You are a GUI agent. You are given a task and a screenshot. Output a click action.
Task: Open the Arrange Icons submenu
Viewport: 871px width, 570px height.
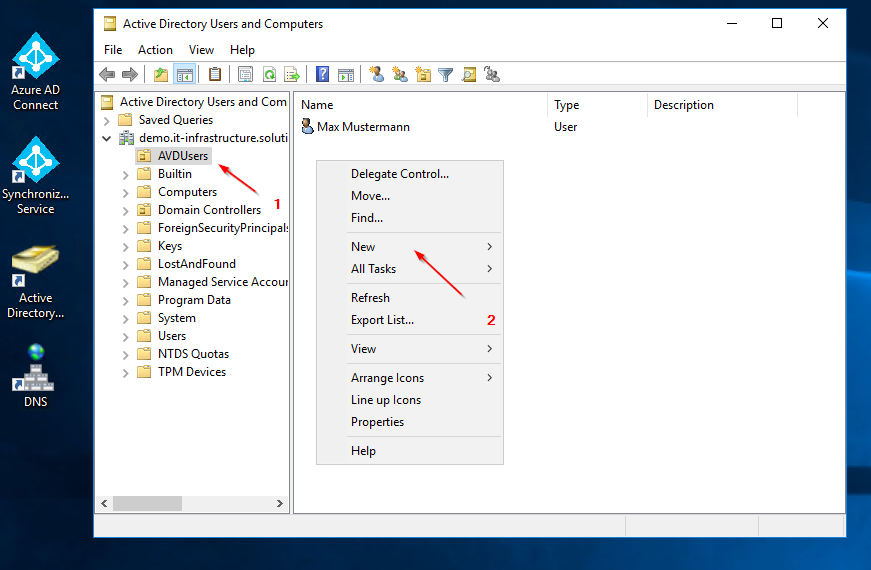[x=410, y=378]
